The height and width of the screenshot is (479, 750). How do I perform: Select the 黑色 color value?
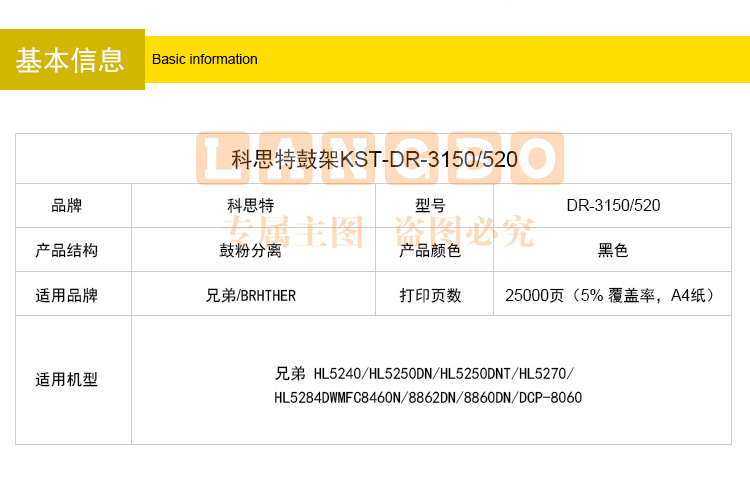click(613, 250)
